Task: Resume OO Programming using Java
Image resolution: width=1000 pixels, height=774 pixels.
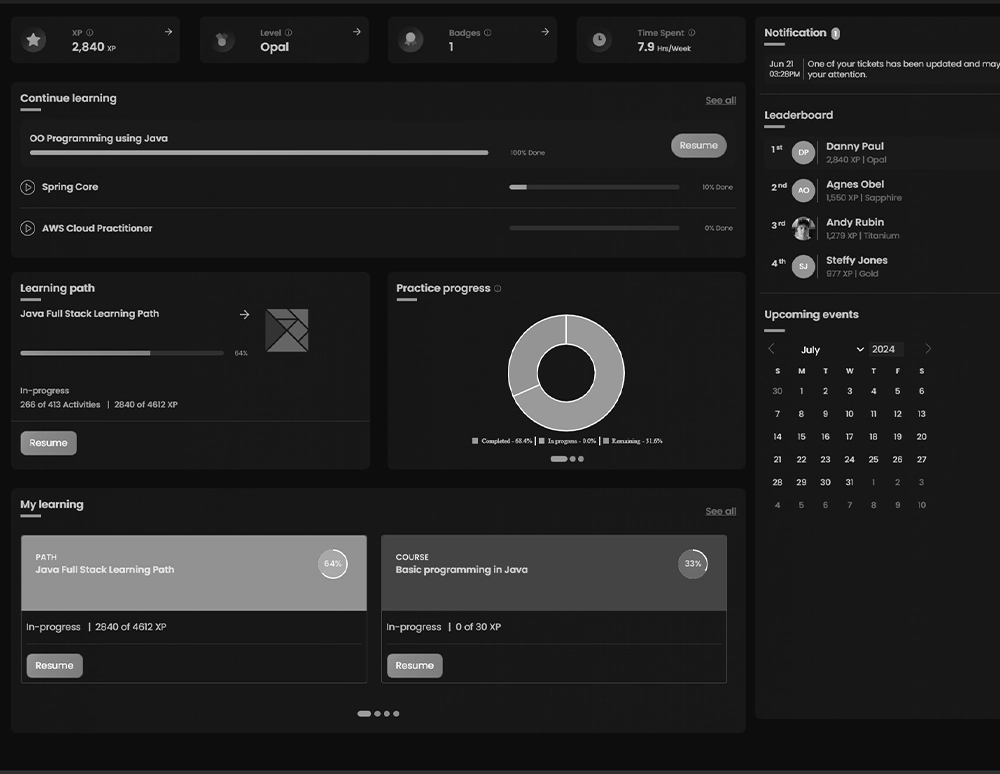Action: (698, 146)
